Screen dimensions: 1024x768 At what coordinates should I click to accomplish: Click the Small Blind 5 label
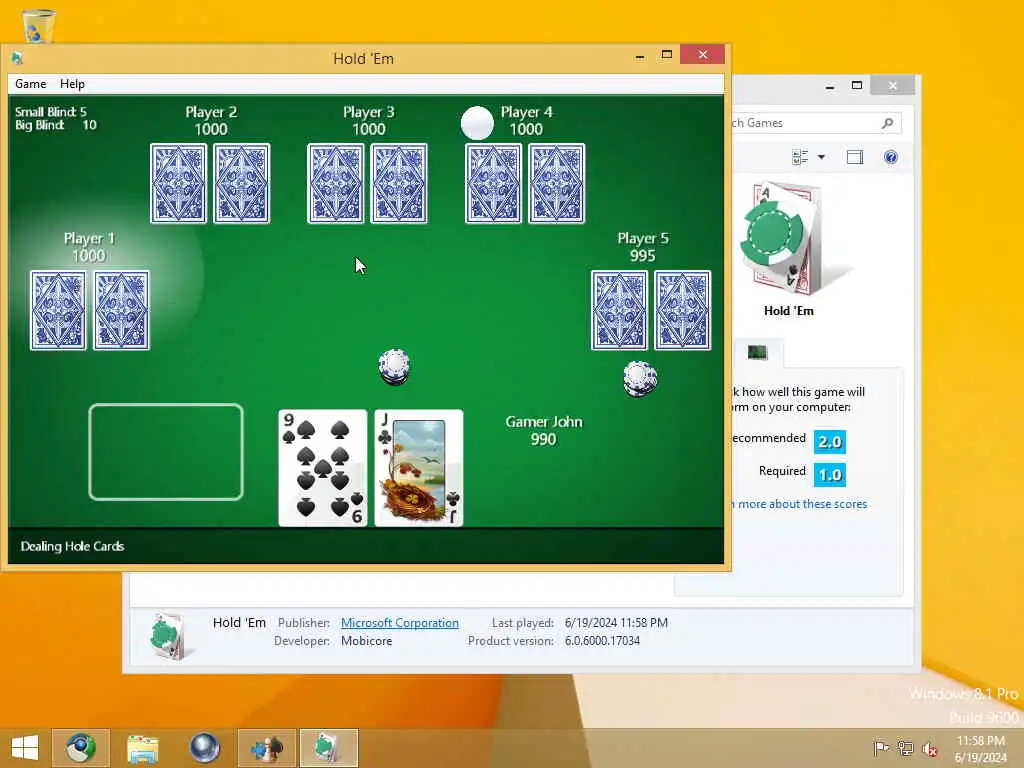tap(51, 112)
